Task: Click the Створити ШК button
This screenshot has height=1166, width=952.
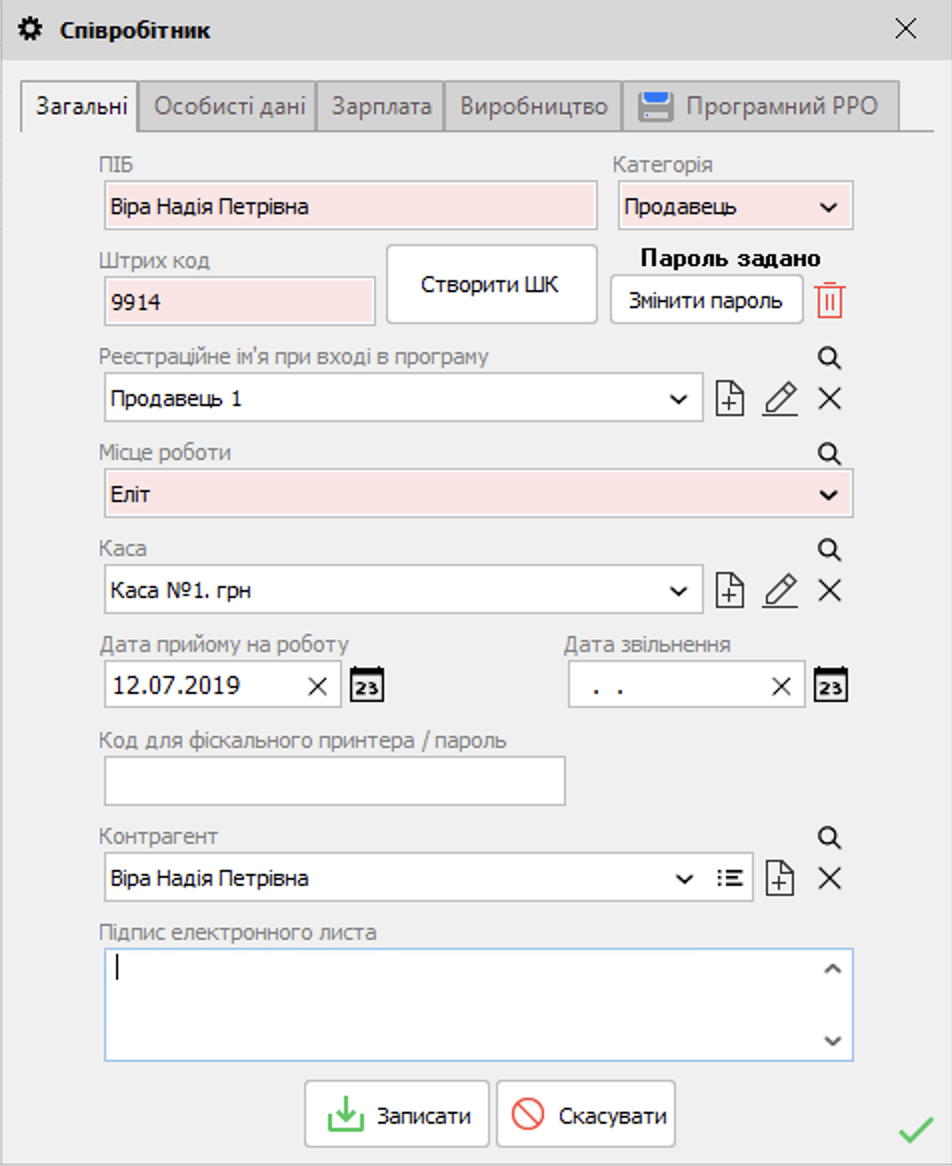Action: (491, 283)
